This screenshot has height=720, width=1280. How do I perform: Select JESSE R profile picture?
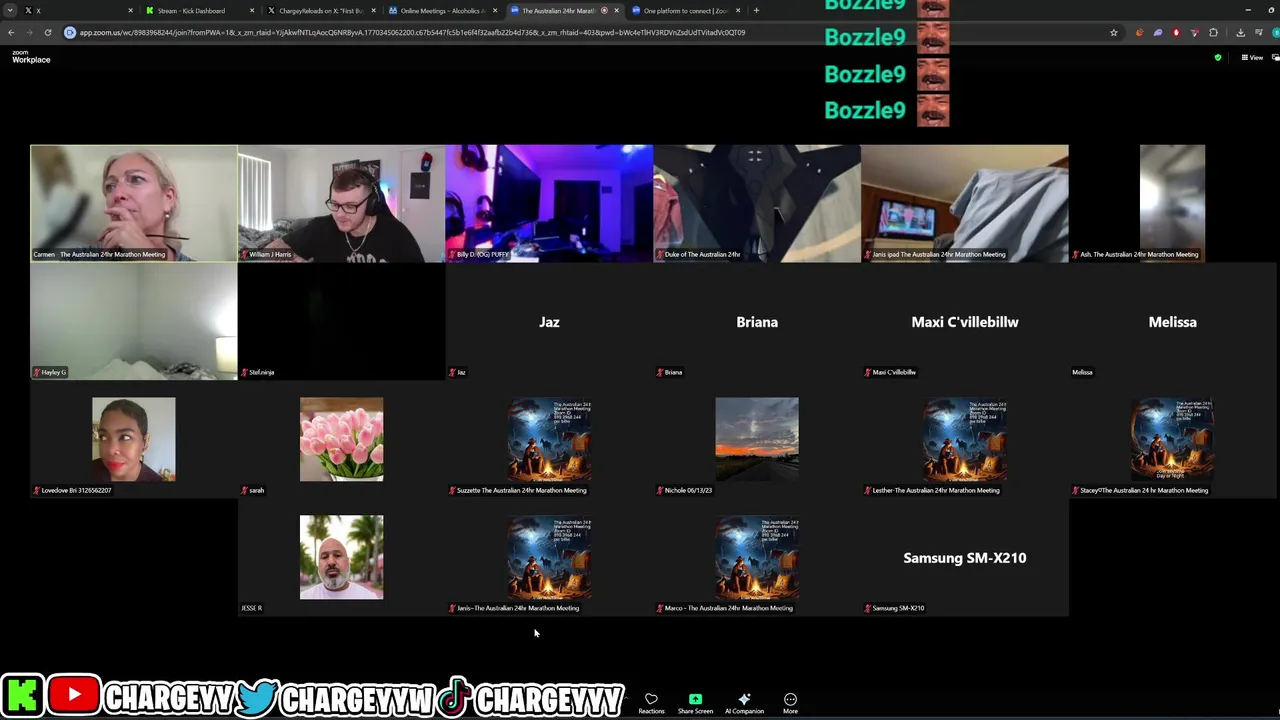pos(341,557)
